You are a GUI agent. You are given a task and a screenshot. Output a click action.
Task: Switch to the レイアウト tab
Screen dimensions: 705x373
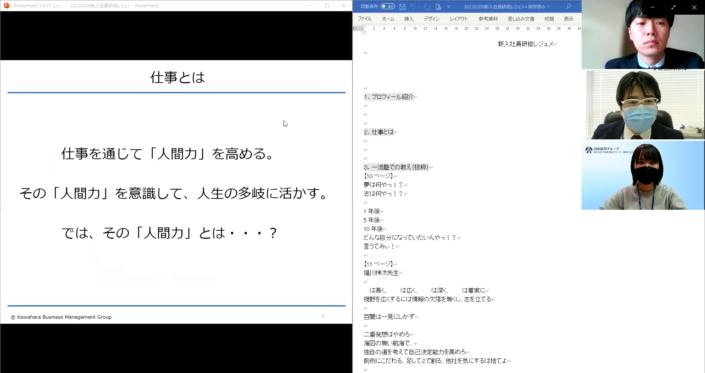(x=459, y=18)
